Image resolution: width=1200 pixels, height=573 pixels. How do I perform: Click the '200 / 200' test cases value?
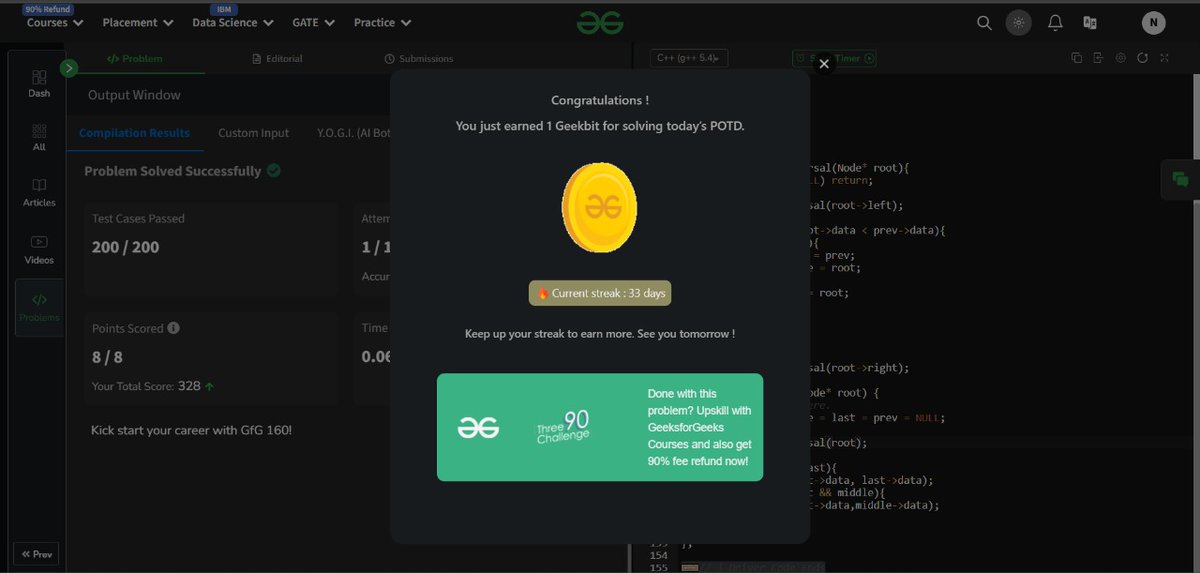125,247
